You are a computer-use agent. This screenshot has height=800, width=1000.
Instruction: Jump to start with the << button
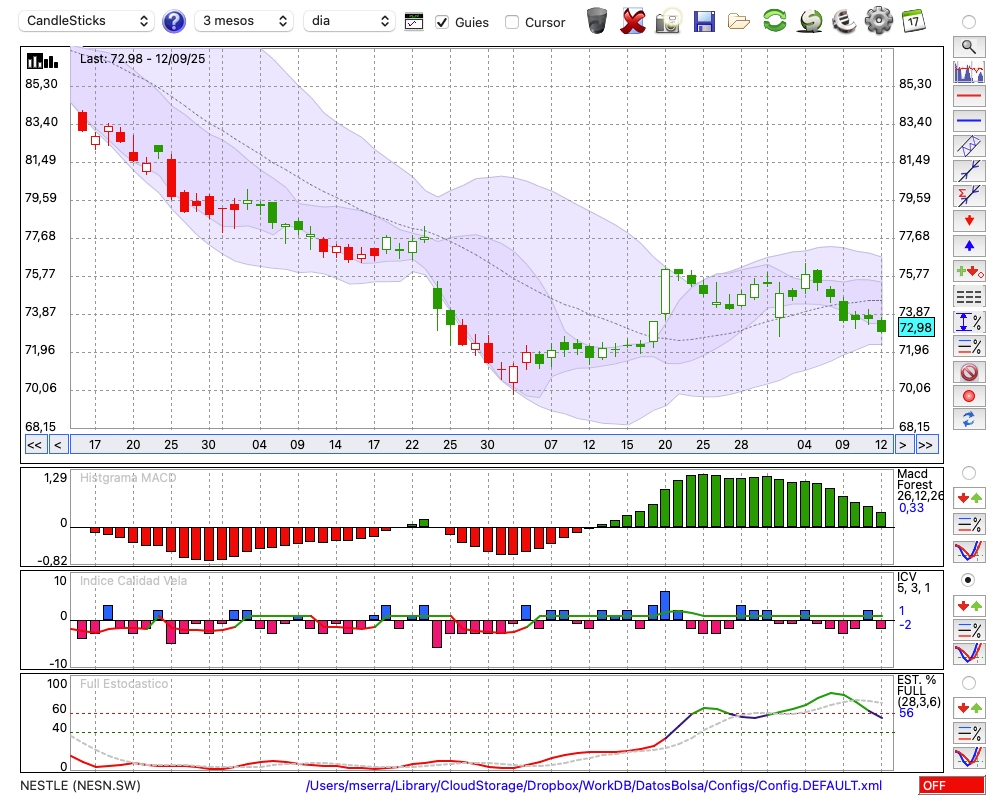coord(34,445)
